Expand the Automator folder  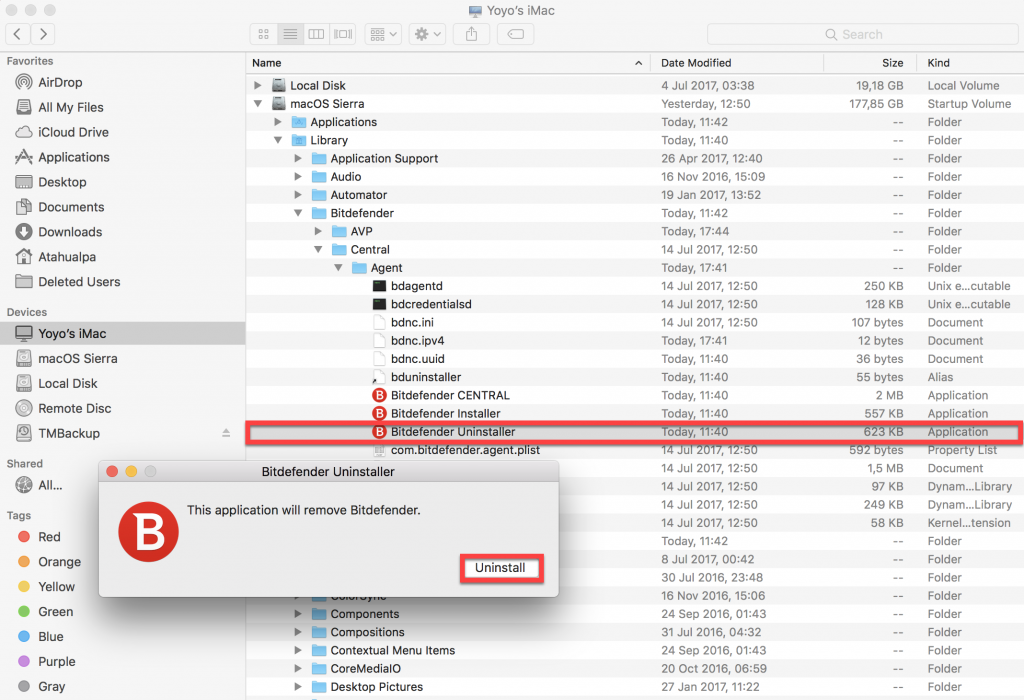[298, 195]
